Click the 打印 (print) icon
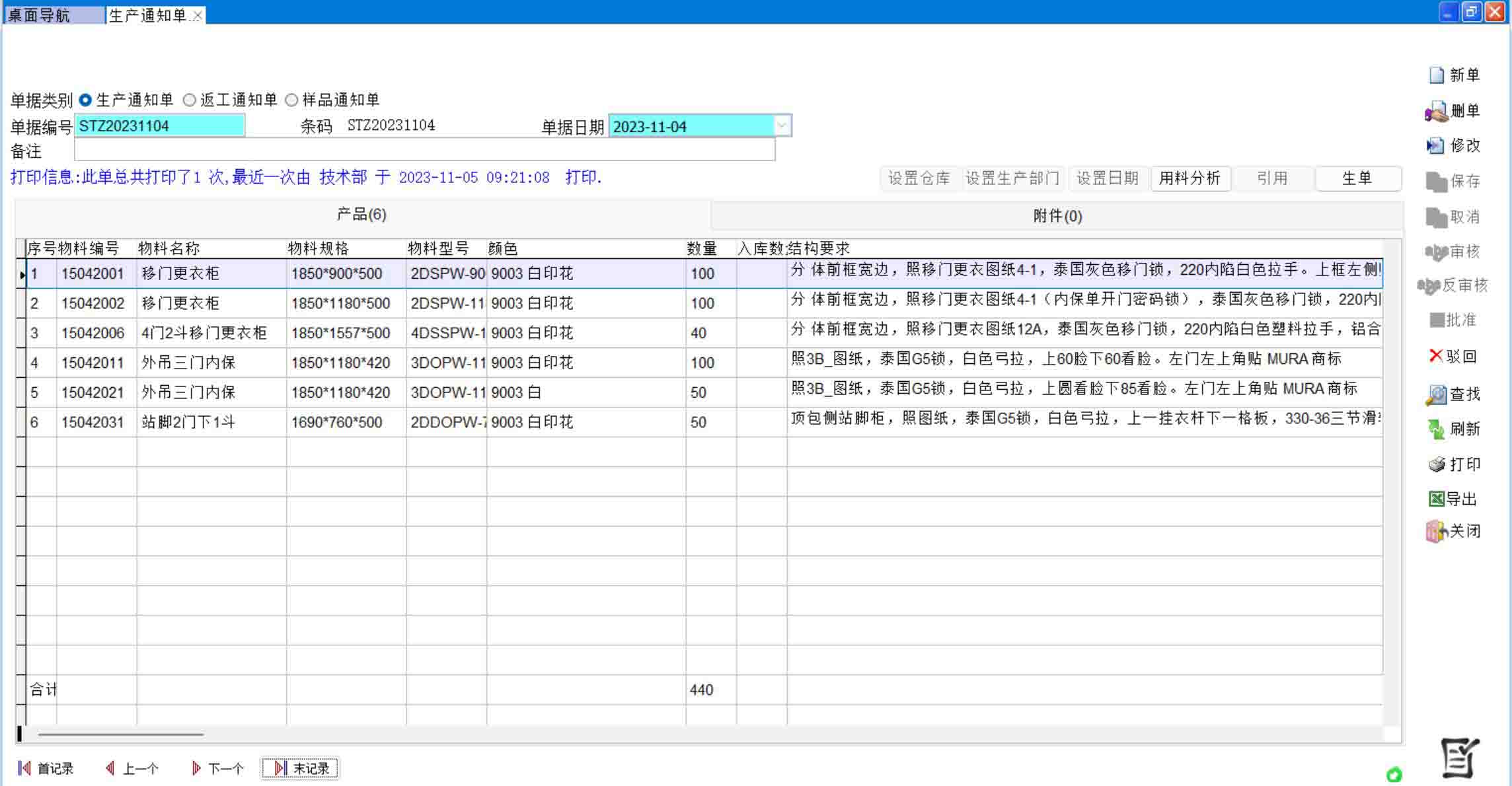The width and height of the screenshot is (1512, 786). [x=1437, y=464]
